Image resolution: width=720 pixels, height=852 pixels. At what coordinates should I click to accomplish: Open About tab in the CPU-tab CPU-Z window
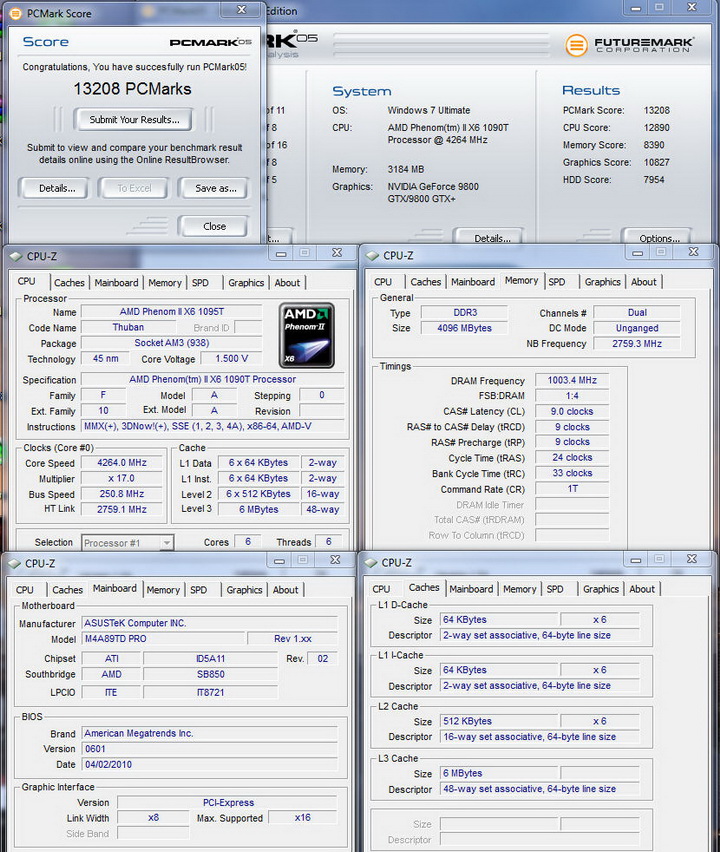[x=287, y=283]
